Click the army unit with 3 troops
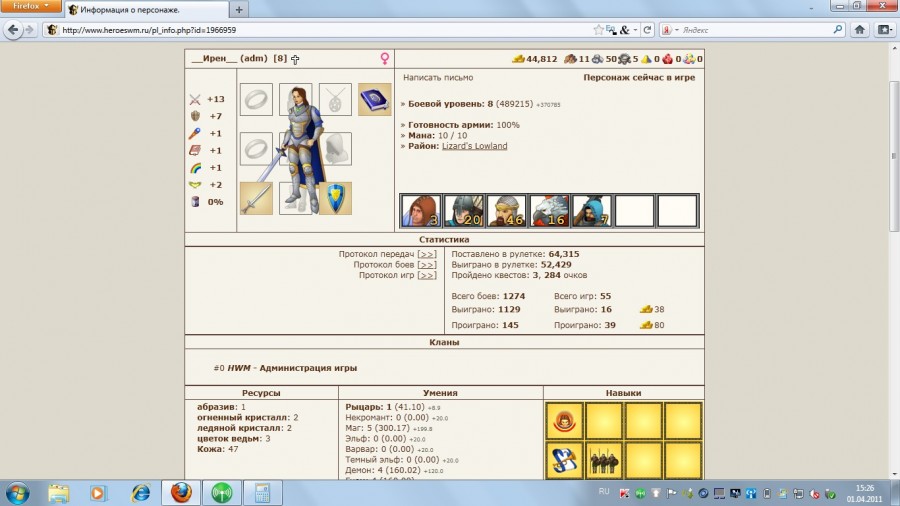The image size is (900, 506). pos(421,211)
